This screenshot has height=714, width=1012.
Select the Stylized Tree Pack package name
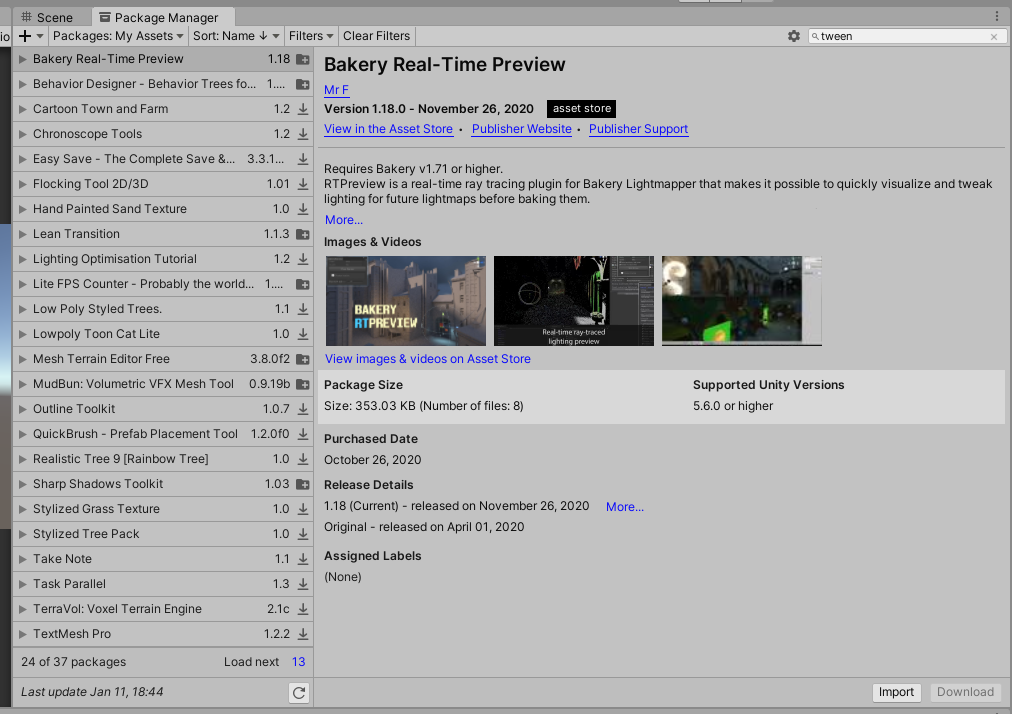click(86, 535)
